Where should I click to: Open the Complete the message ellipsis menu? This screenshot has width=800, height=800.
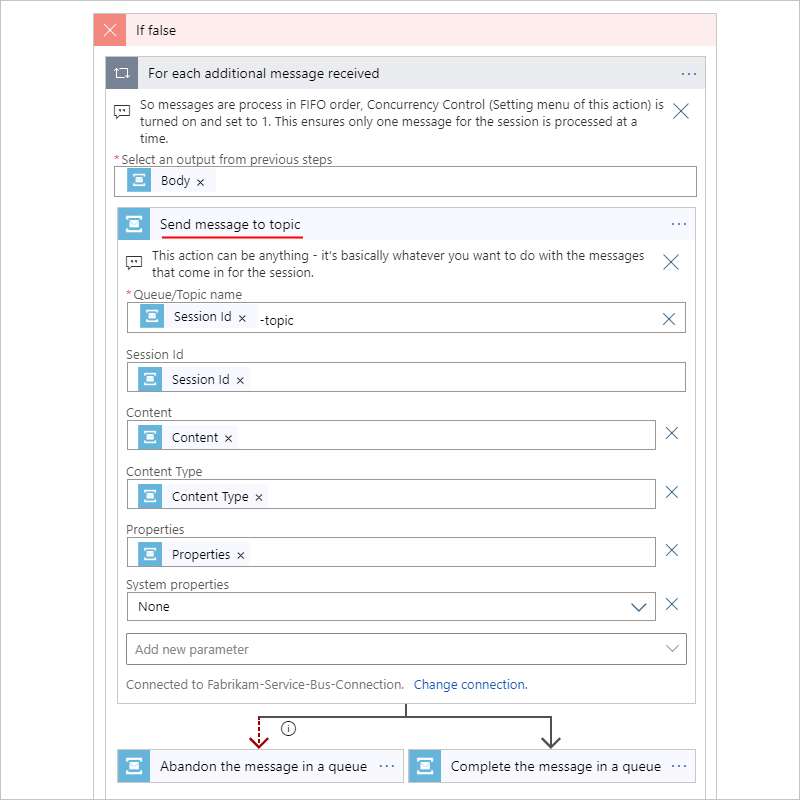coord(679,766)
